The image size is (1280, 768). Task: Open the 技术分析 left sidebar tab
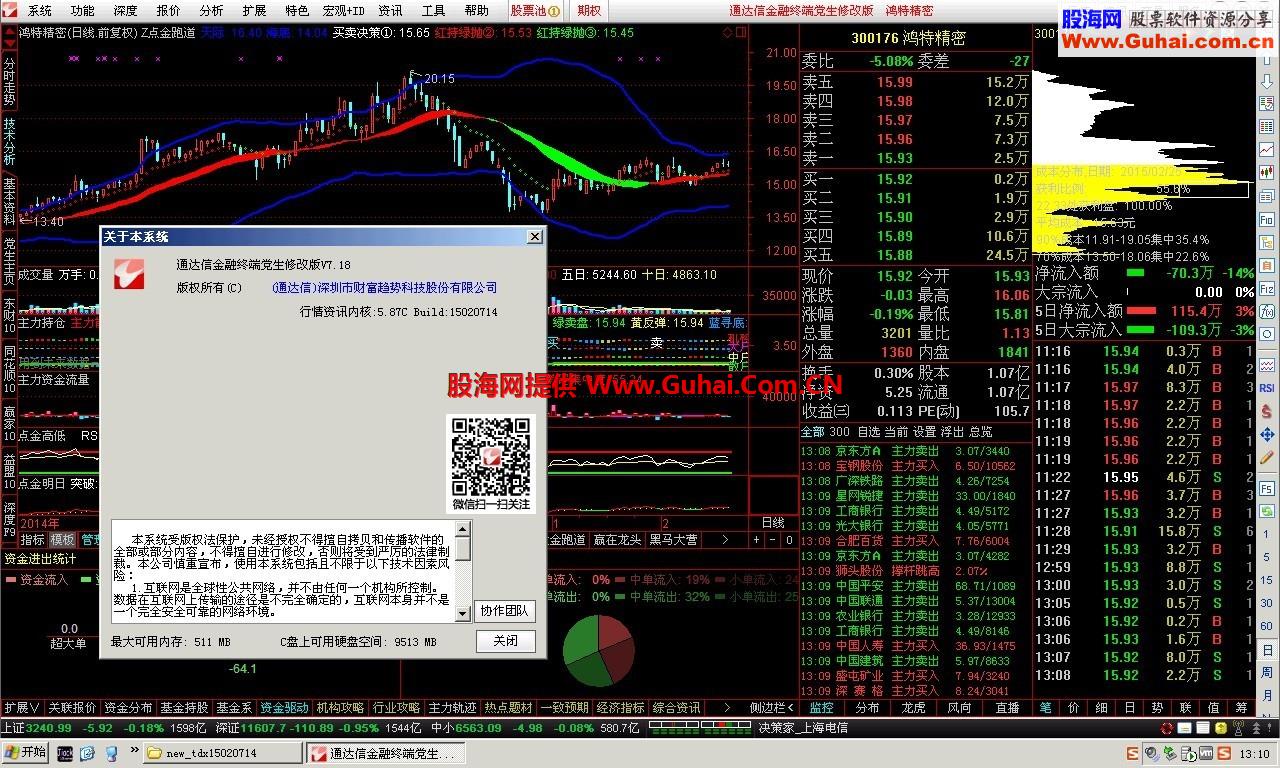[x=9, y=141]
